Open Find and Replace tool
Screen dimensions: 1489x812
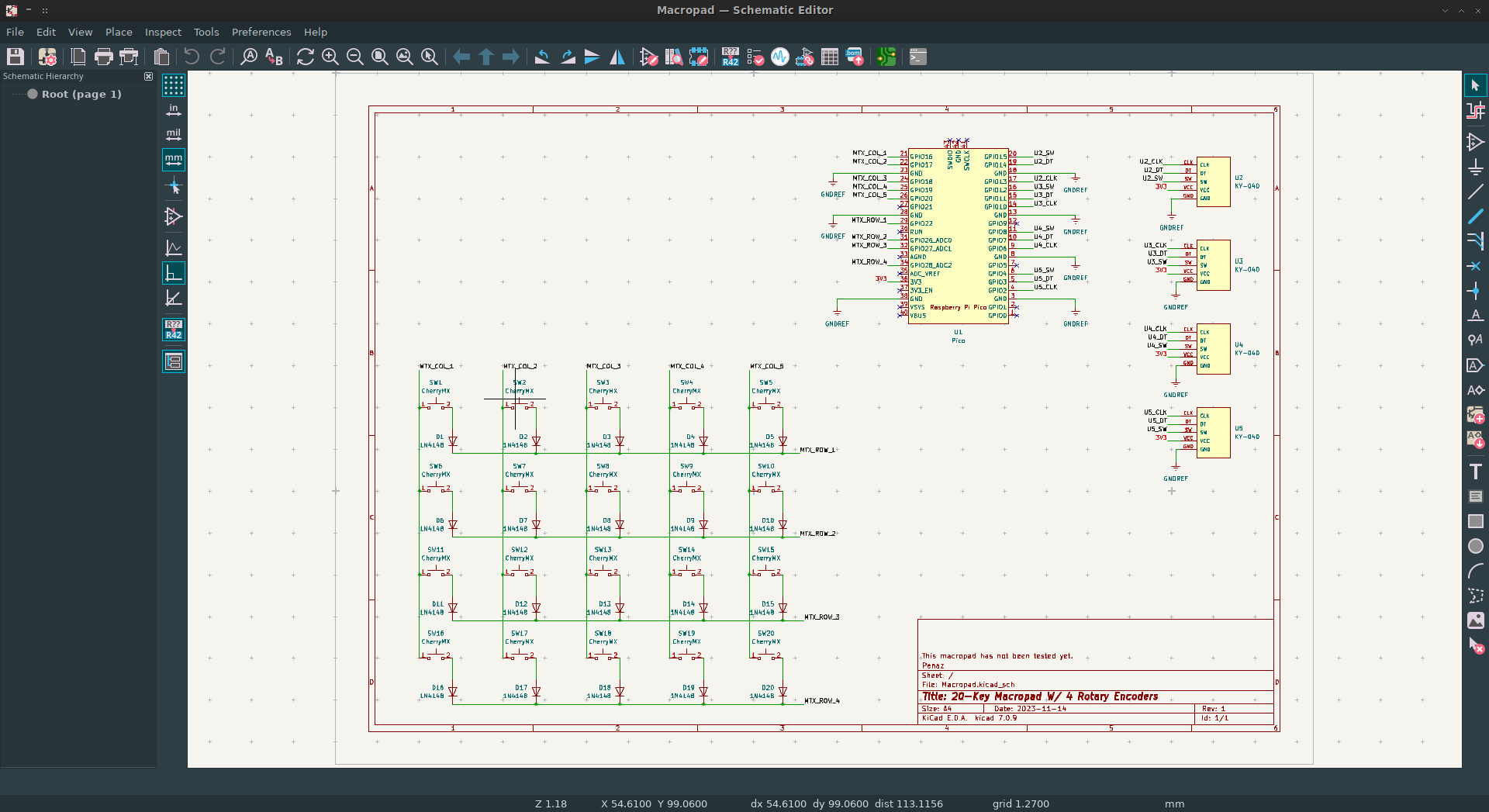[x=274, y=57]
